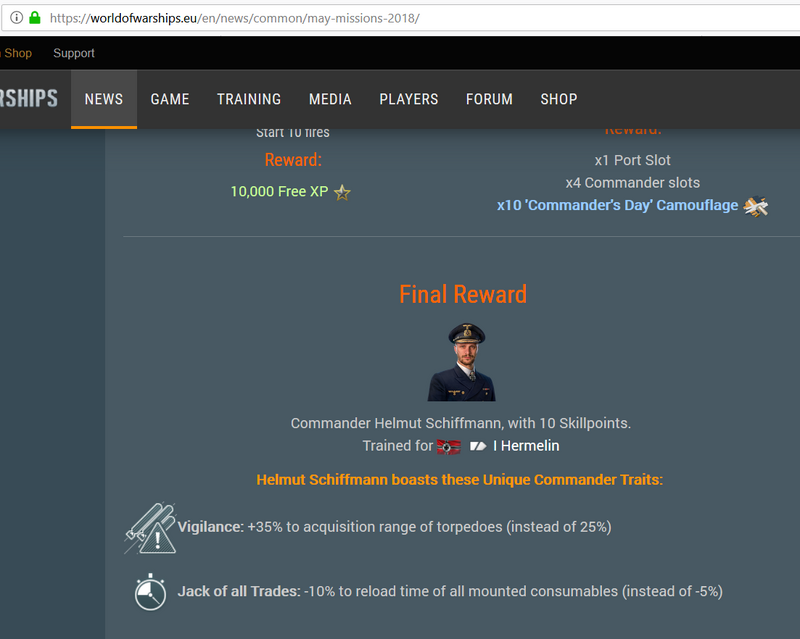Open the SHOP menu in main navigation

(559, 99)
